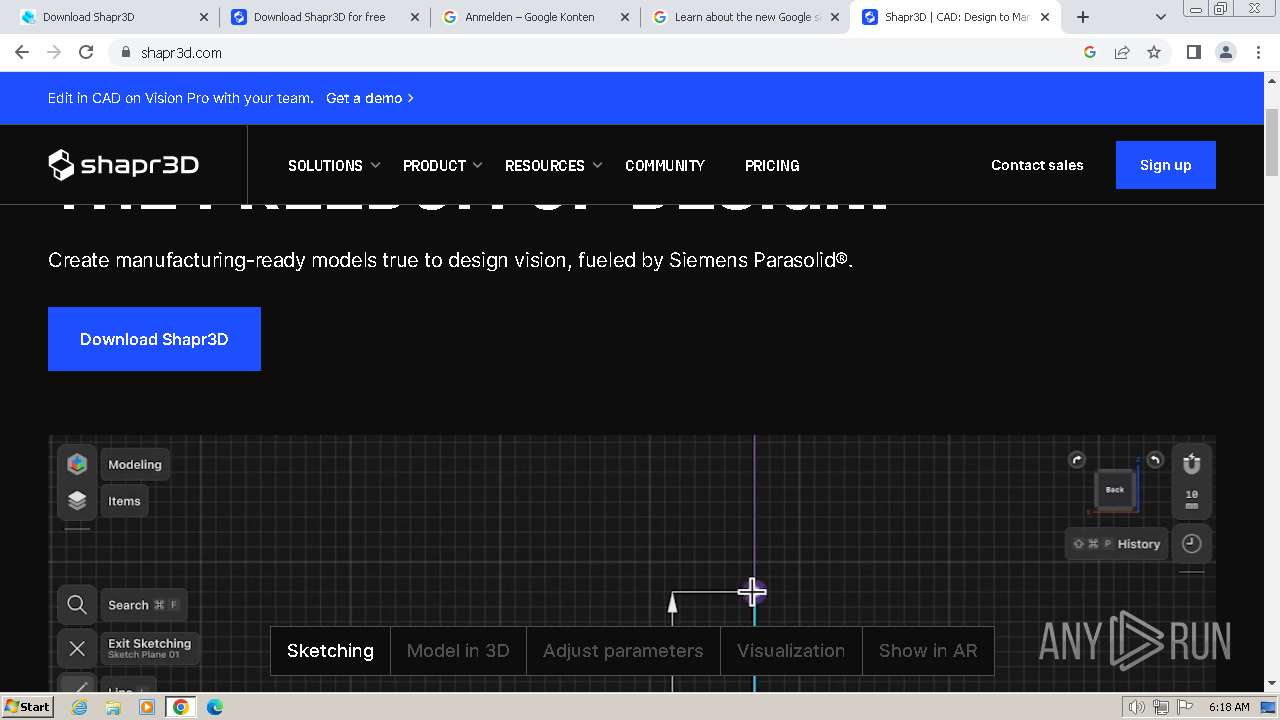Viewport: 1280px width, 720px height.
Task: Expand the Resources menu
Action: (x=554, y=165)
